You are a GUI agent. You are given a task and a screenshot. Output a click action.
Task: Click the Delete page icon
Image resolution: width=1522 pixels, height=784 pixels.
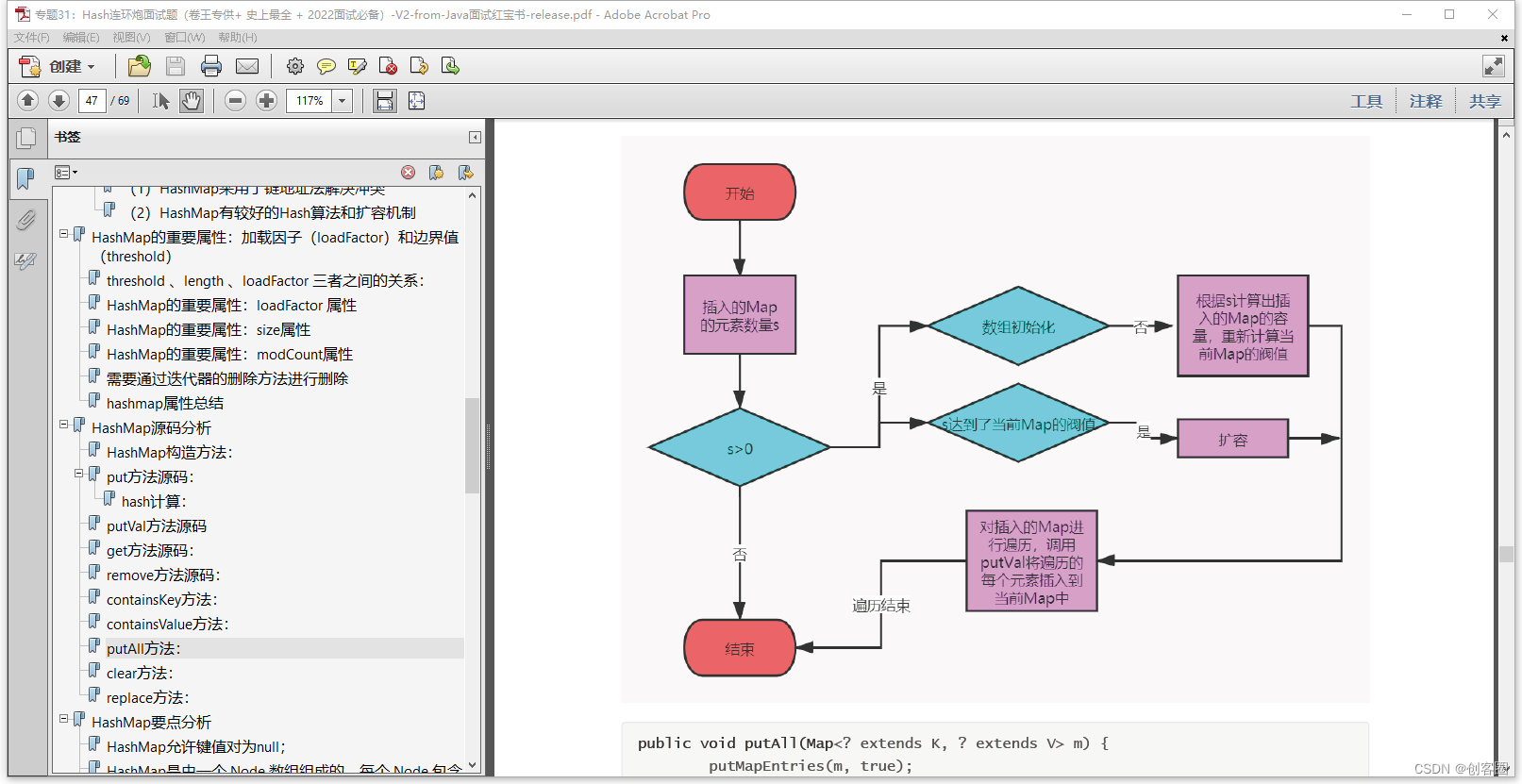coord(388,66)
